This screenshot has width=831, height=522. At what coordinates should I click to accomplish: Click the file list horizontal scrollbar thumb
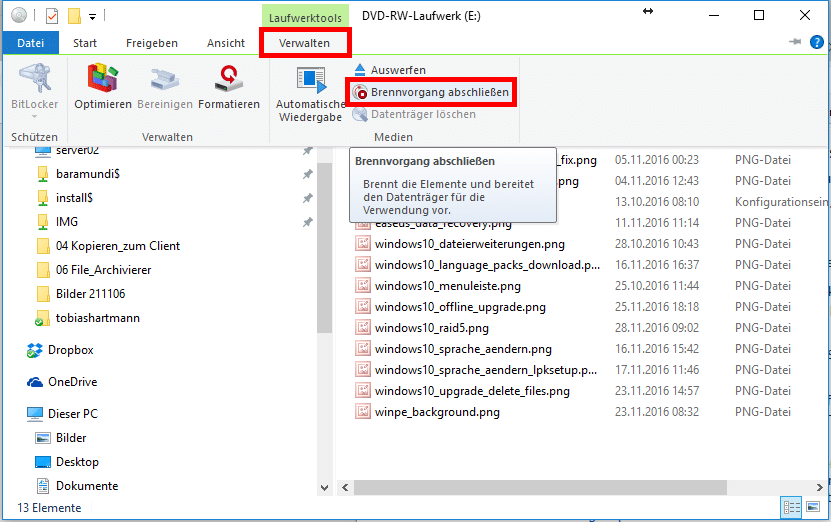(541, 487)
